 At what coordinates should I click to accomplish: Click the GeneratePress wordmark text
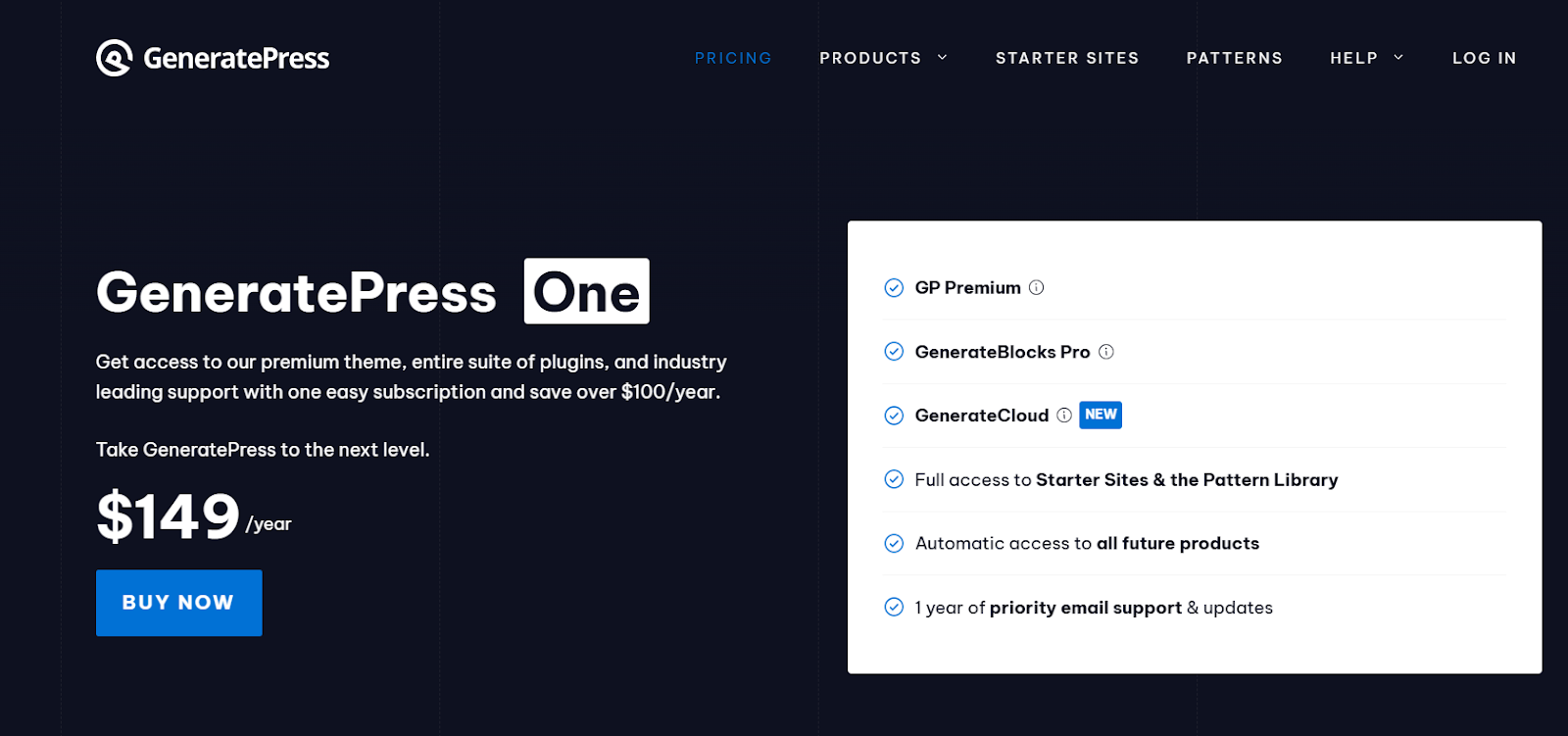[236, 59]
